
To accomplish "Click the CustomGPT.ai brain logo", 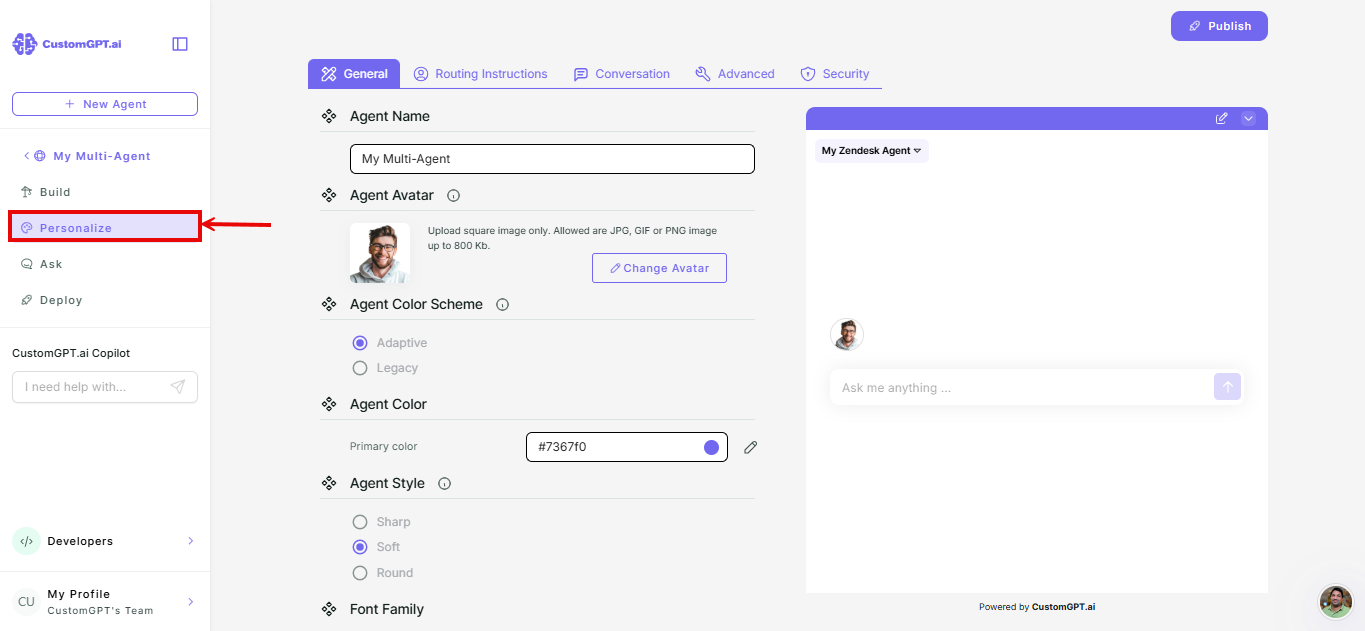I will click(24, 44).
